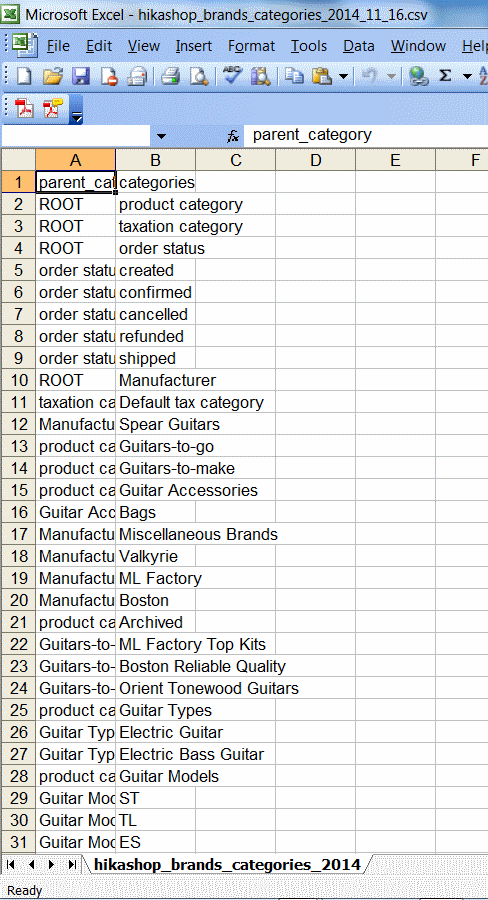The image size is (488, 900).
Task: Click the next sheet navigation arrow
Action: (x=52, y=864)
